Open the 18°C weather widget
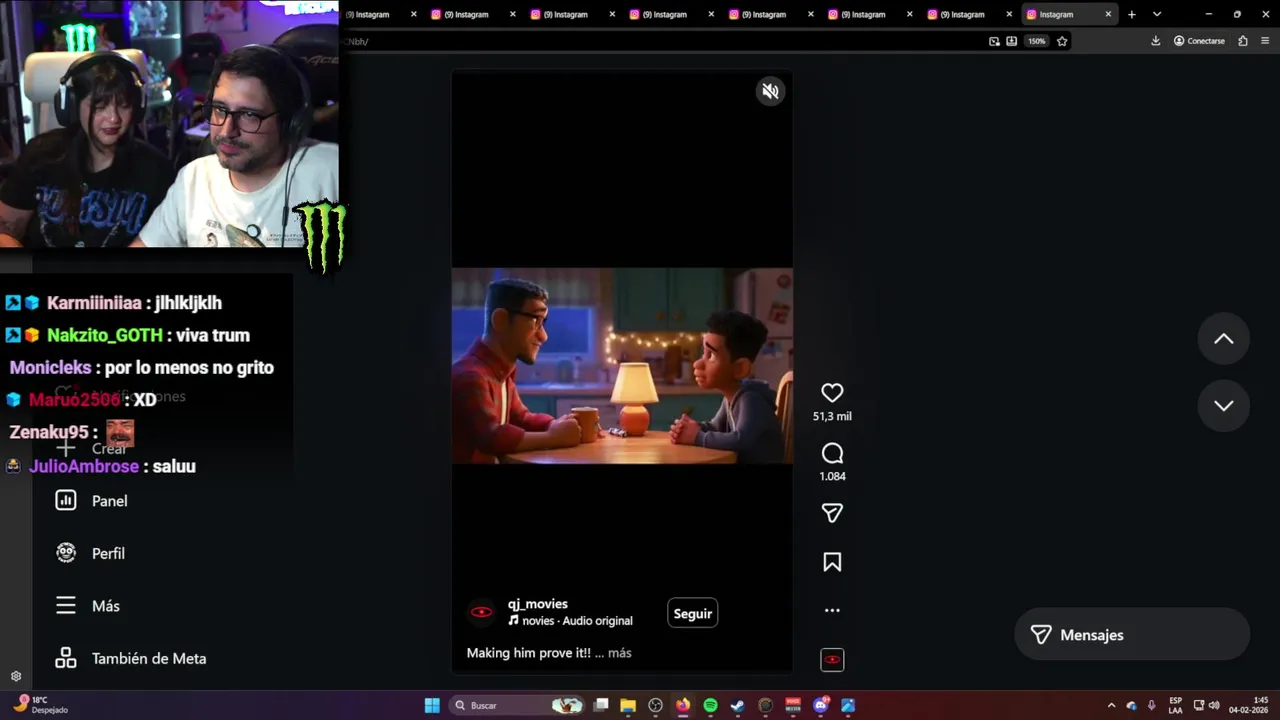Image resolution: width=1280 pixels, height=720 pixels. tap(40, 705)
